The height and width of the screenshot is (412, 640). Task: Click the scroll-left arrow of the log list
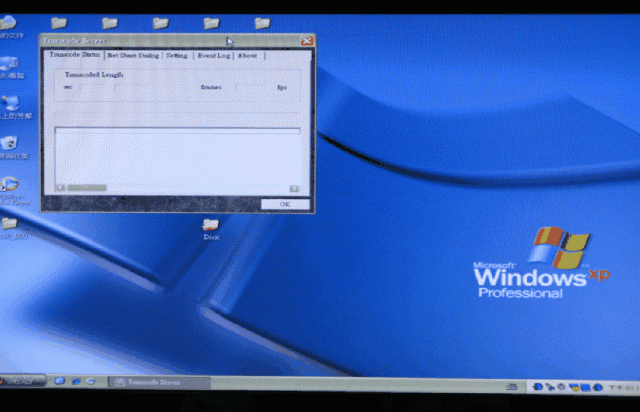click(61, 188)
